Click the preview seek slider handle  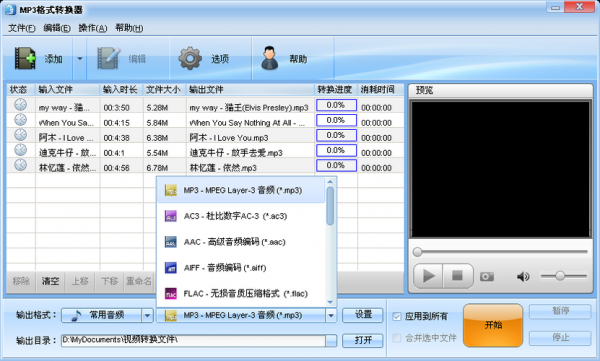(x=417, y=252)
